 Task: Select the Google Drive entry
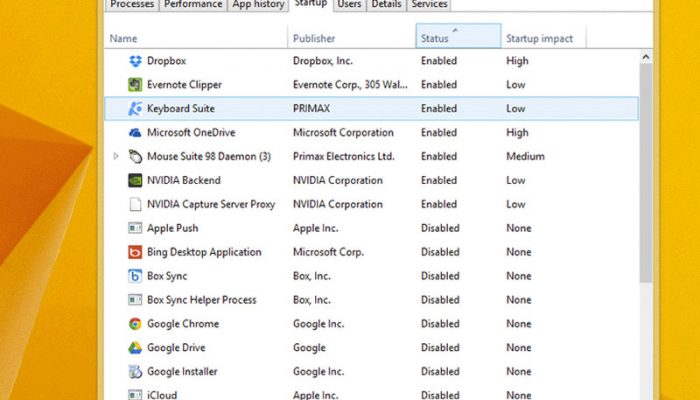(176, 347)
